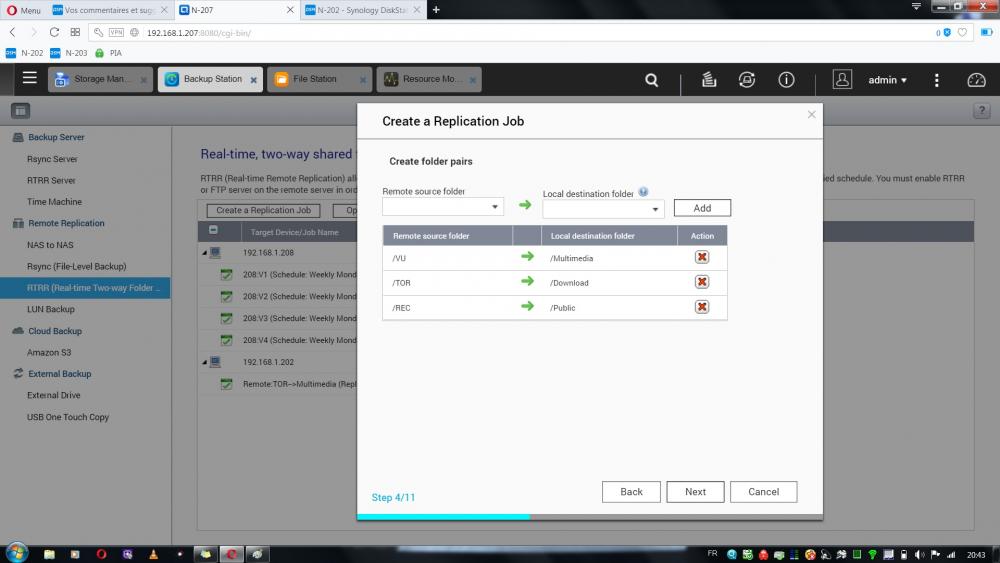
Task: Click the Add folder pair button
Action: [x=702, y=208]
